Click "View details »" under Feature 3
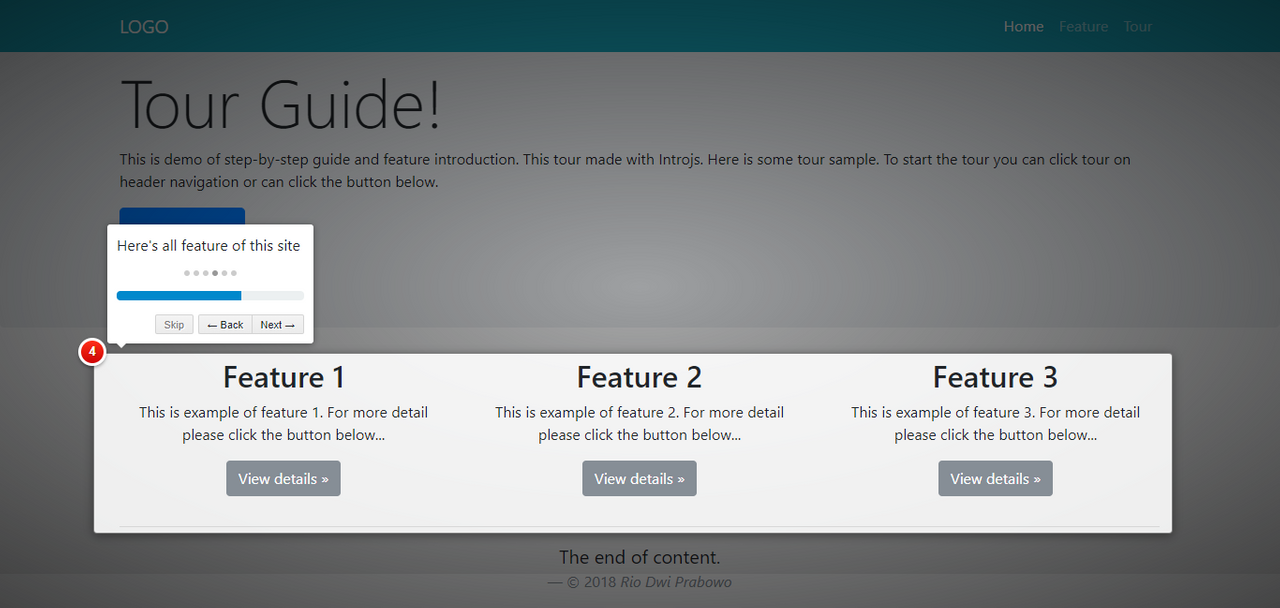Image resolution: width=1280 pixels, height=608 pixels. (995, 478)
